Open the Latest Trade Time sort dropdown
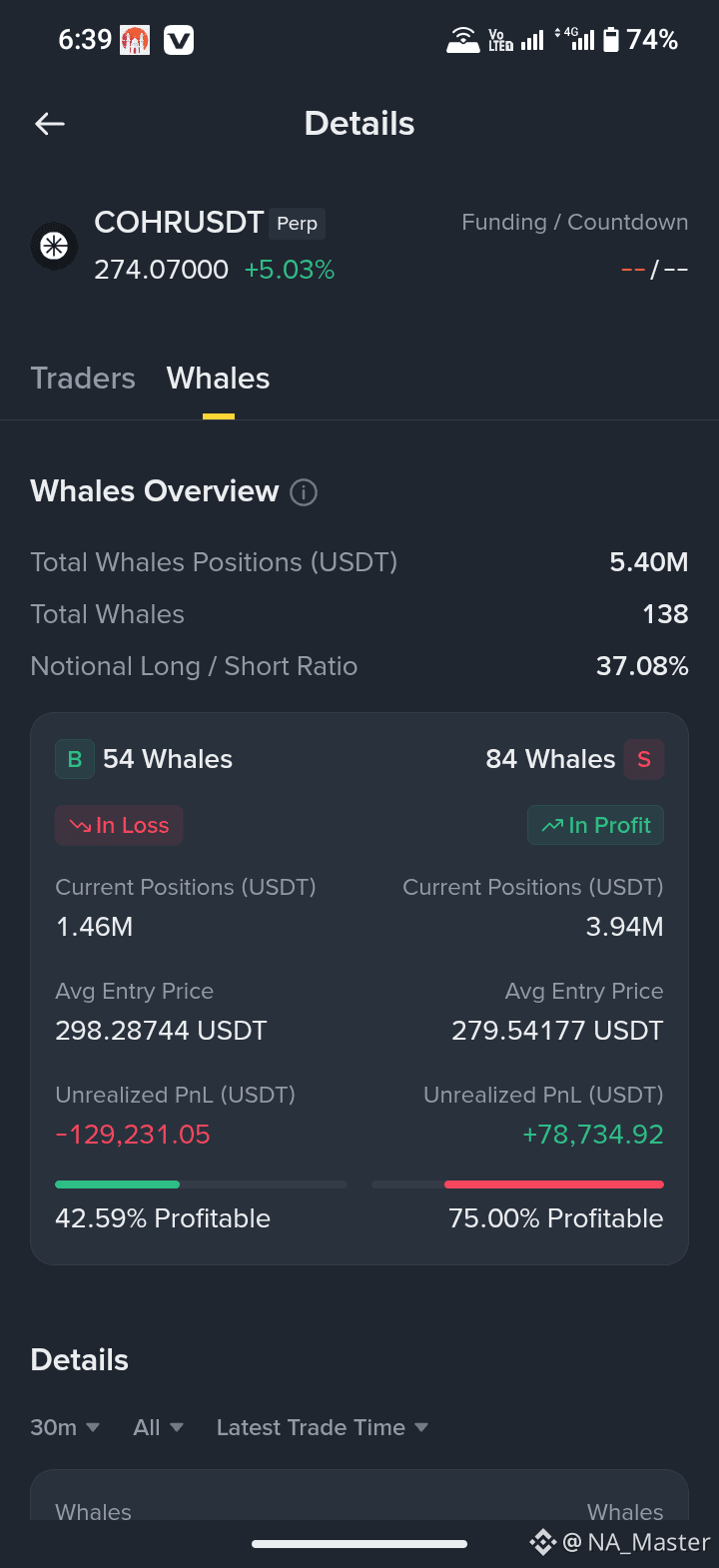This screenshot has height=1568, width=719. pos(323,1427)
